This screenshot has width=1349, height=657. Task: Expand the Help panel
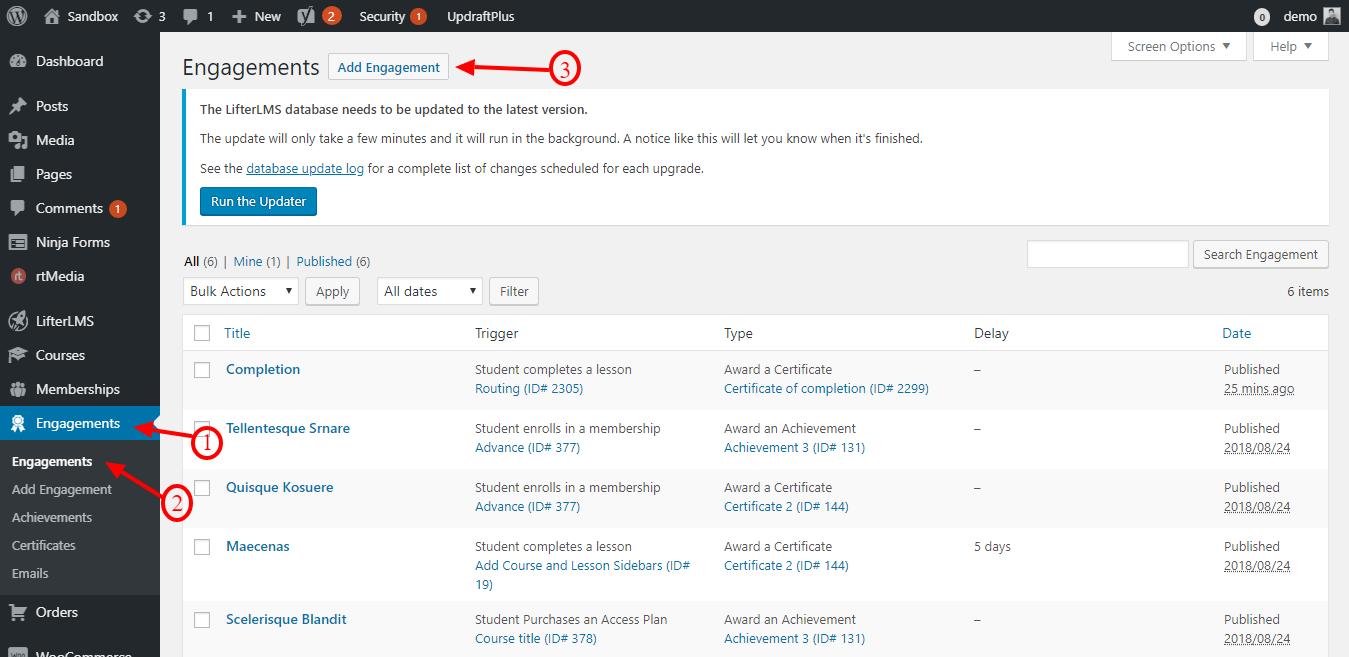[x=1291, y=46]
